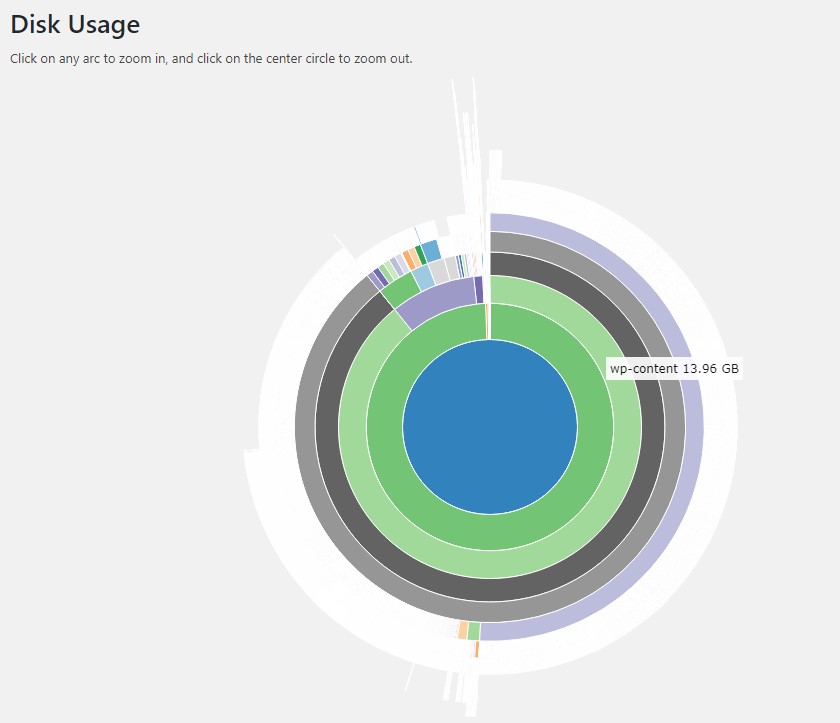Click the blue center circle to zoom out

[490, 427]
